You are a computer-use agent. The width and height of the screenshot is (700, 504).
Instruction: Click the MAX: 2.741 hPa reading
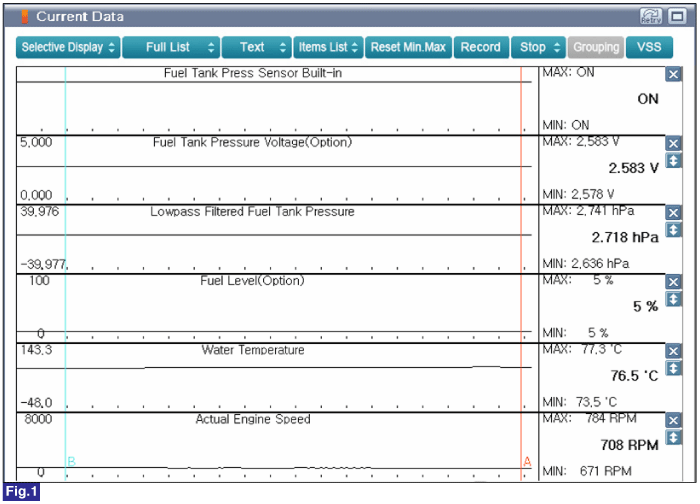point(588,211)
